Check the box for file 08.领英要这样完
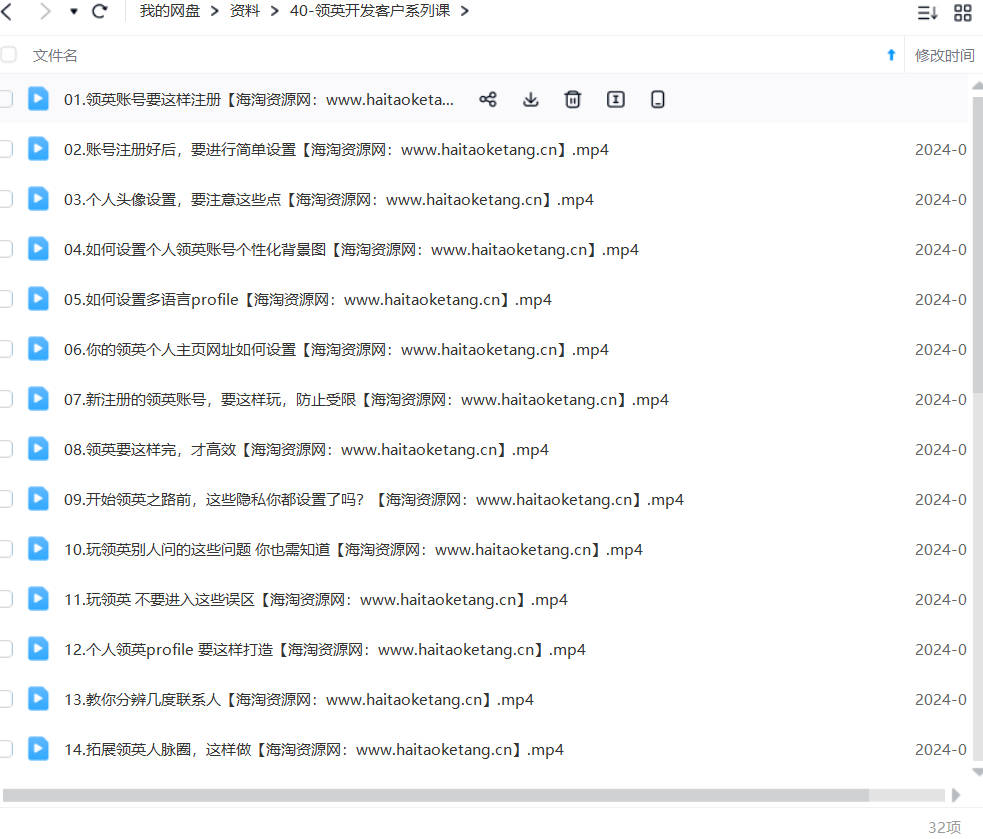The height and width of the screenshot is (839, 983). tap(6, 449)
